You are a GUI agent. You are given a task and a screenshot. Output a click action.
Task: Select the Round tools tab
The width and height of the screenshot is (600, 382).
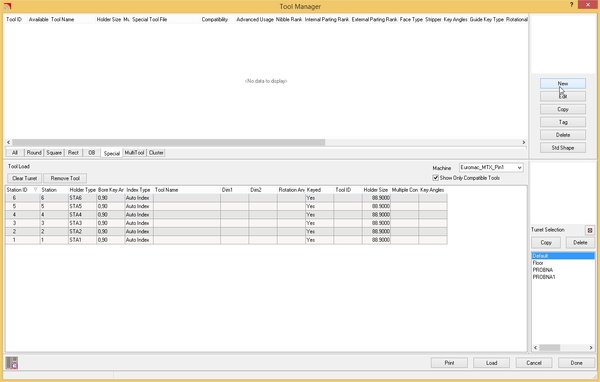point(34,153)
